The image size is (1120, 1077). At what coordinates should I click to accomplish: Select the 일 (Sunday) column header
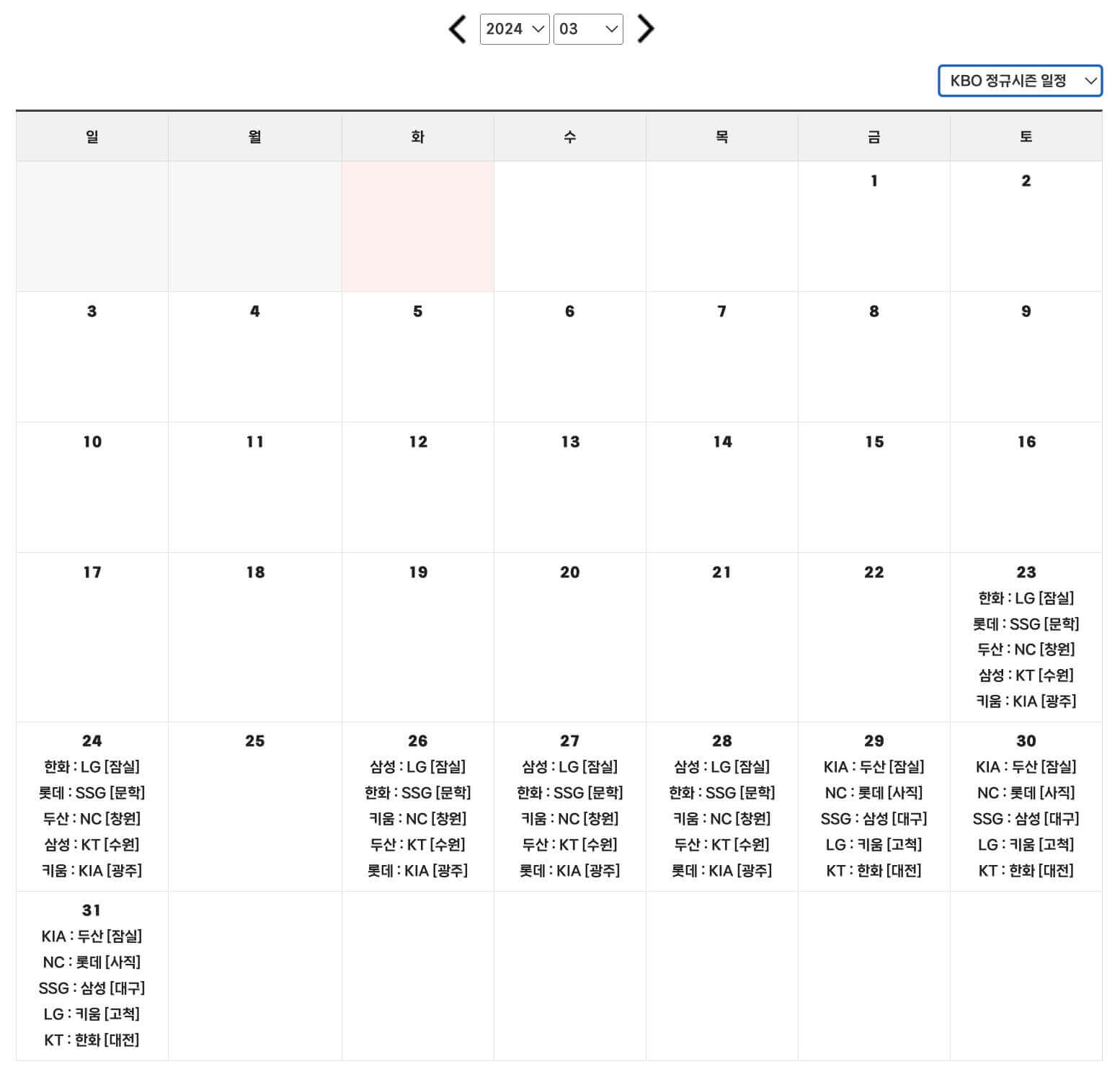tap(92, 136)
